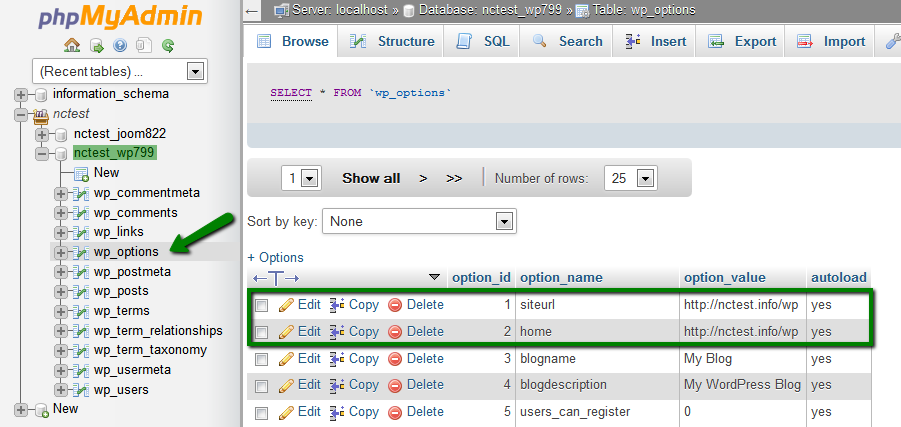Click pencil Edit icon for blogdescription row
This screenshot has height=427, width=901.
[x=286, y=385]
